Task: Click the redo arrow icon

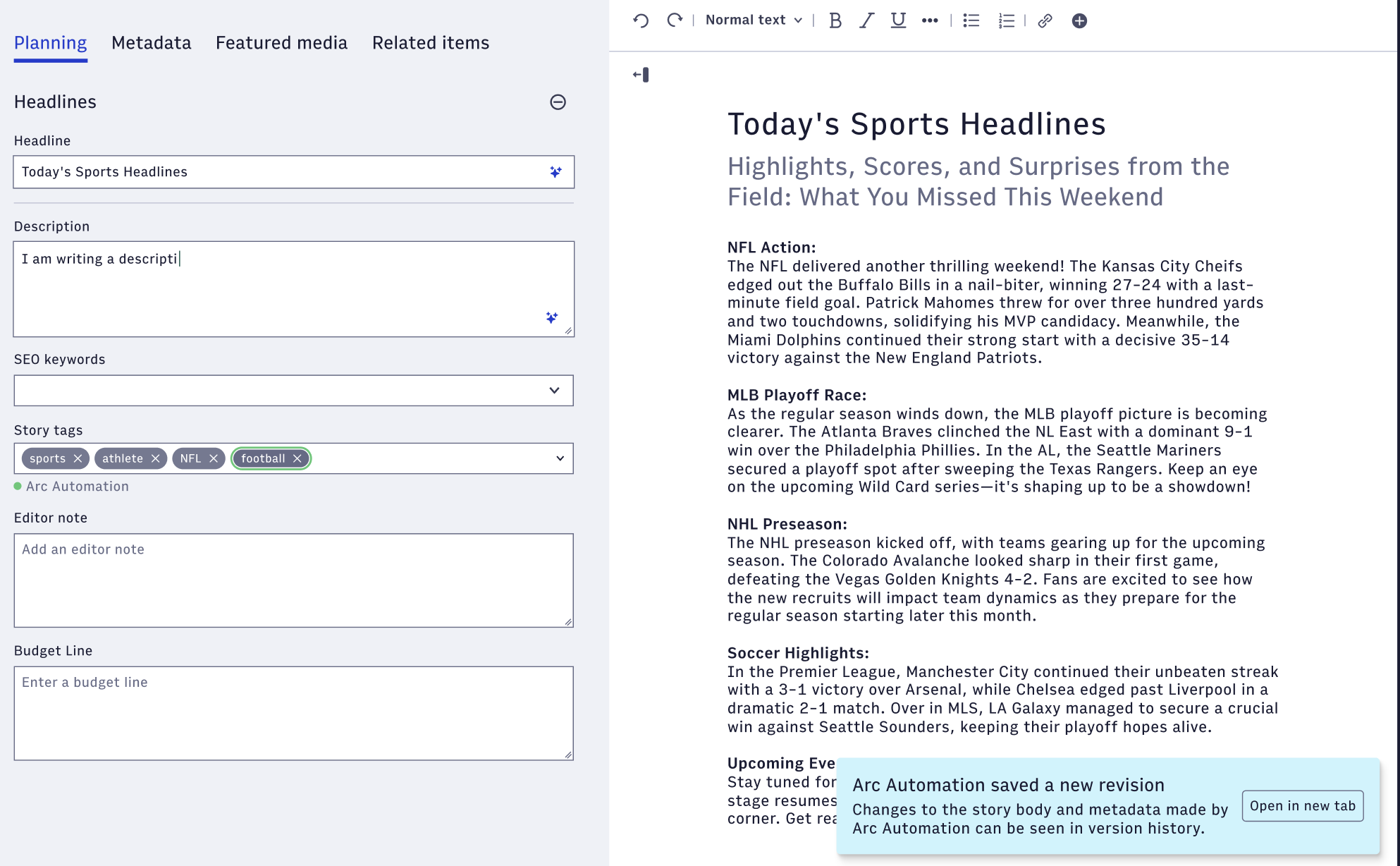Action: click(x=675, y=20)
